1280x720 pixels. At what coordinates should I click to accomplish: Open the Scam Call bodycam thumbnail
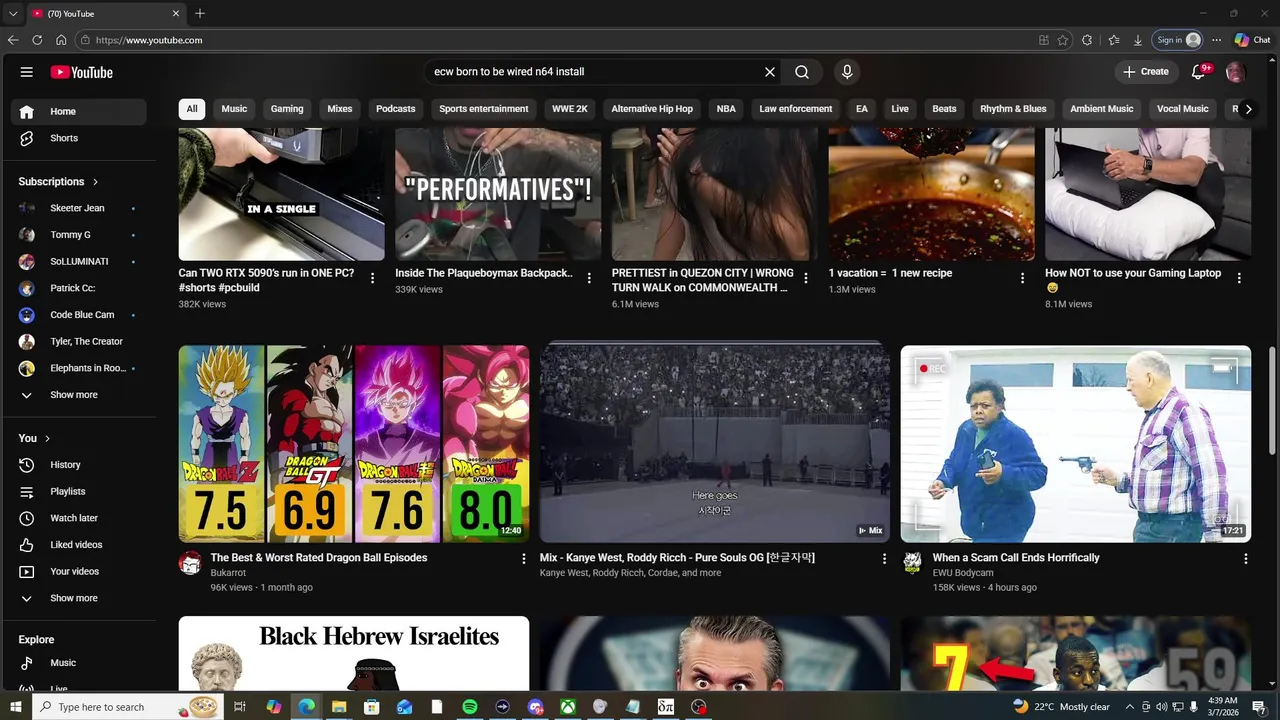pos(1076,444)
